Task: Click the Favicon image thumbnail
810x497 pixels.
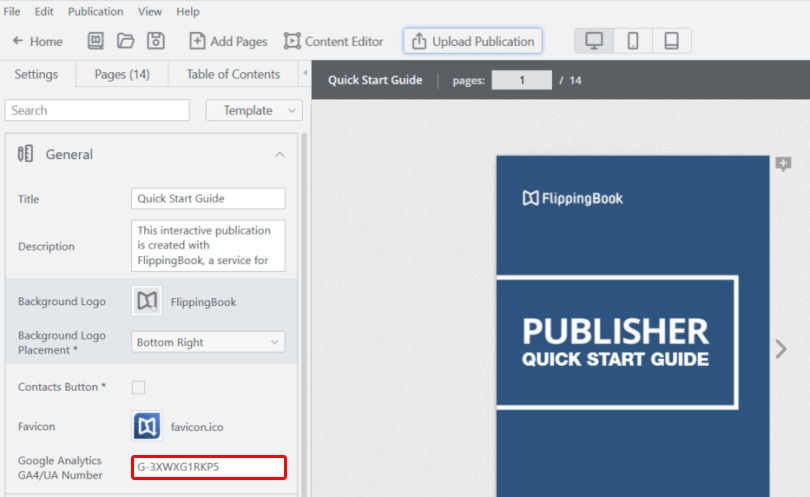Action: coord(147,426)
